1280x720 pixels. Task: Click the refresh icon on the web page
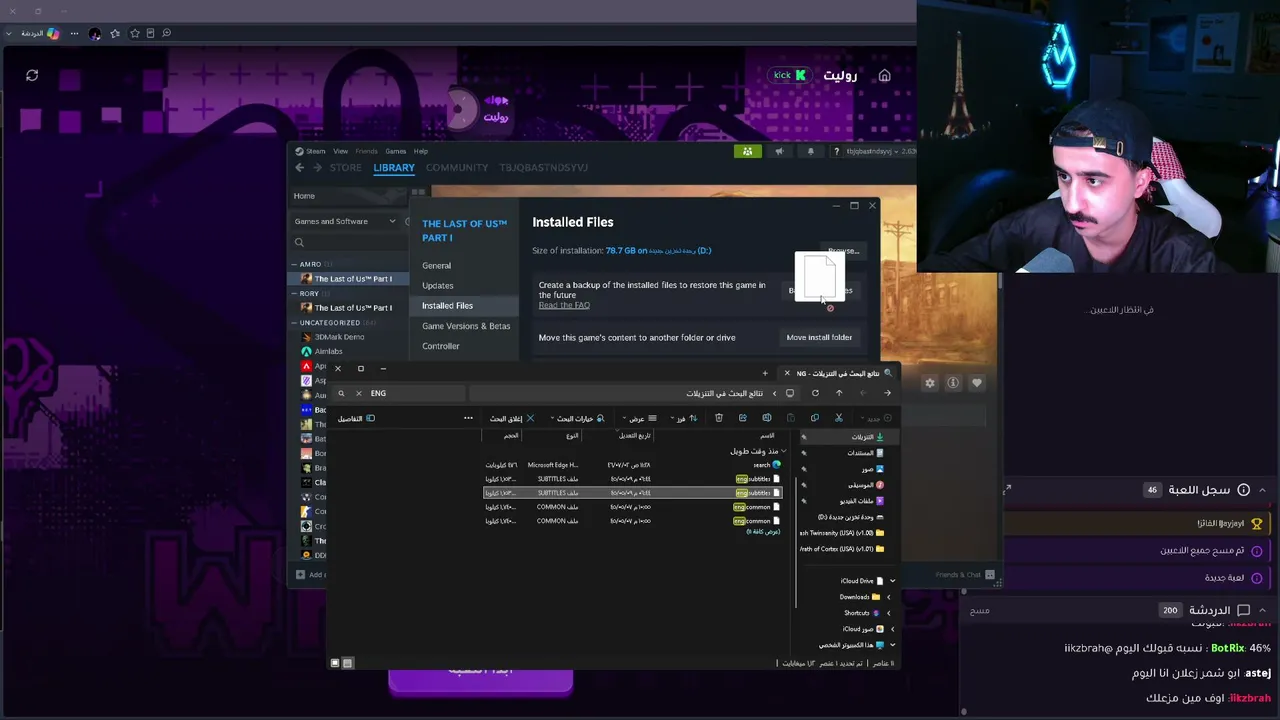click(32, 75)
